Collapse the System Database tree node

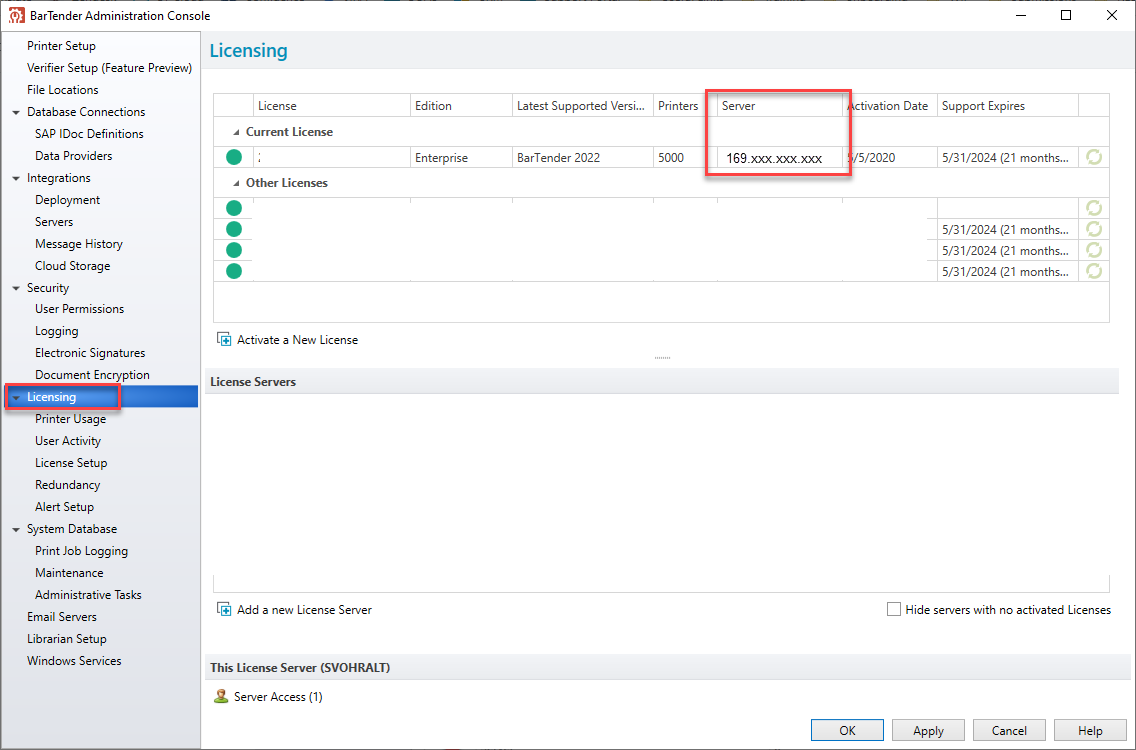(16, 530)
